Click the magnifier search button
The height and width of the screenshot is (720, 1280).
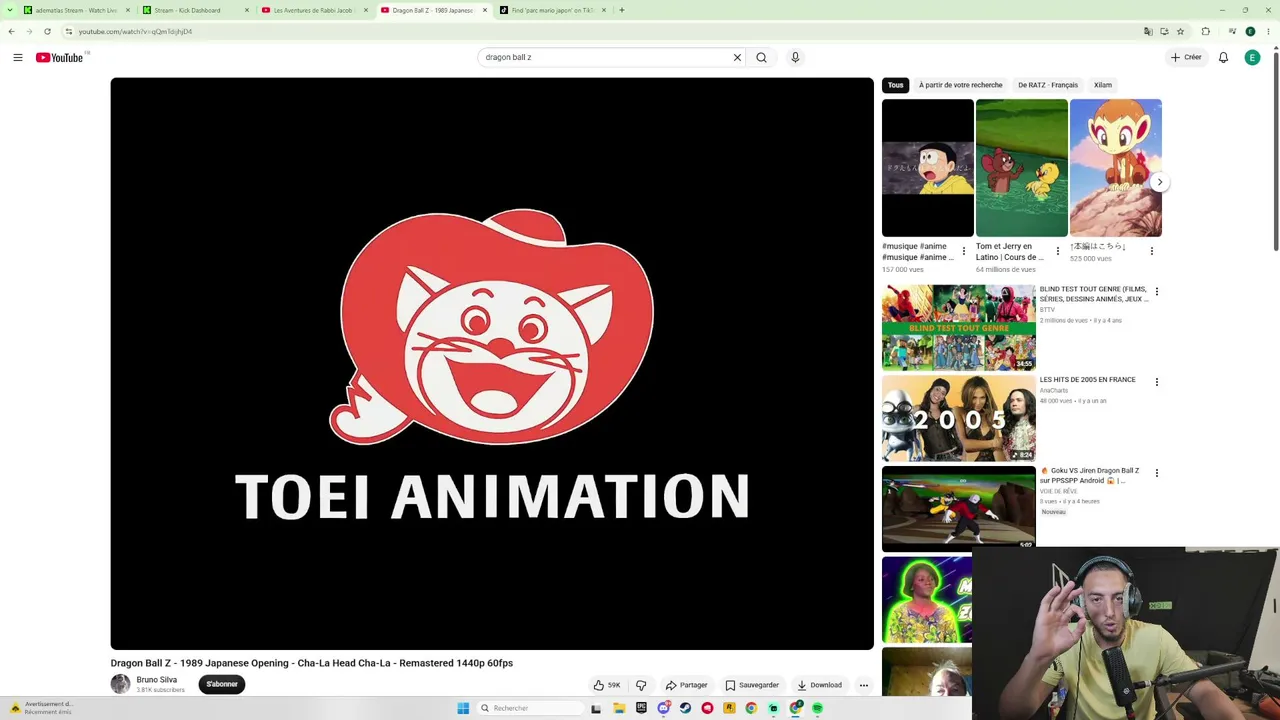761,57
